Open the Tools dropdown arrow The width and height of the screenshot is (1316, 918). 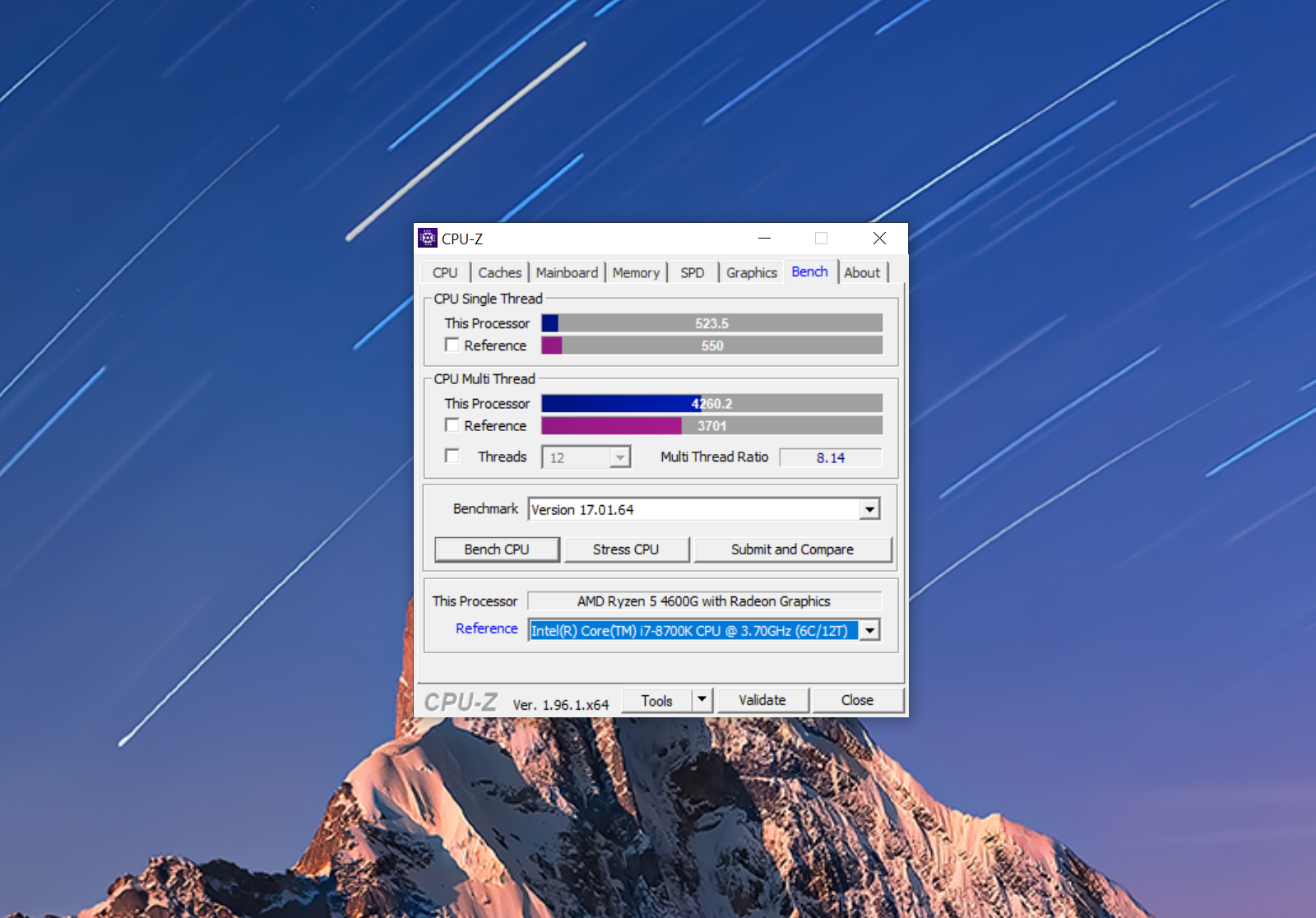(x=702, y=700)
